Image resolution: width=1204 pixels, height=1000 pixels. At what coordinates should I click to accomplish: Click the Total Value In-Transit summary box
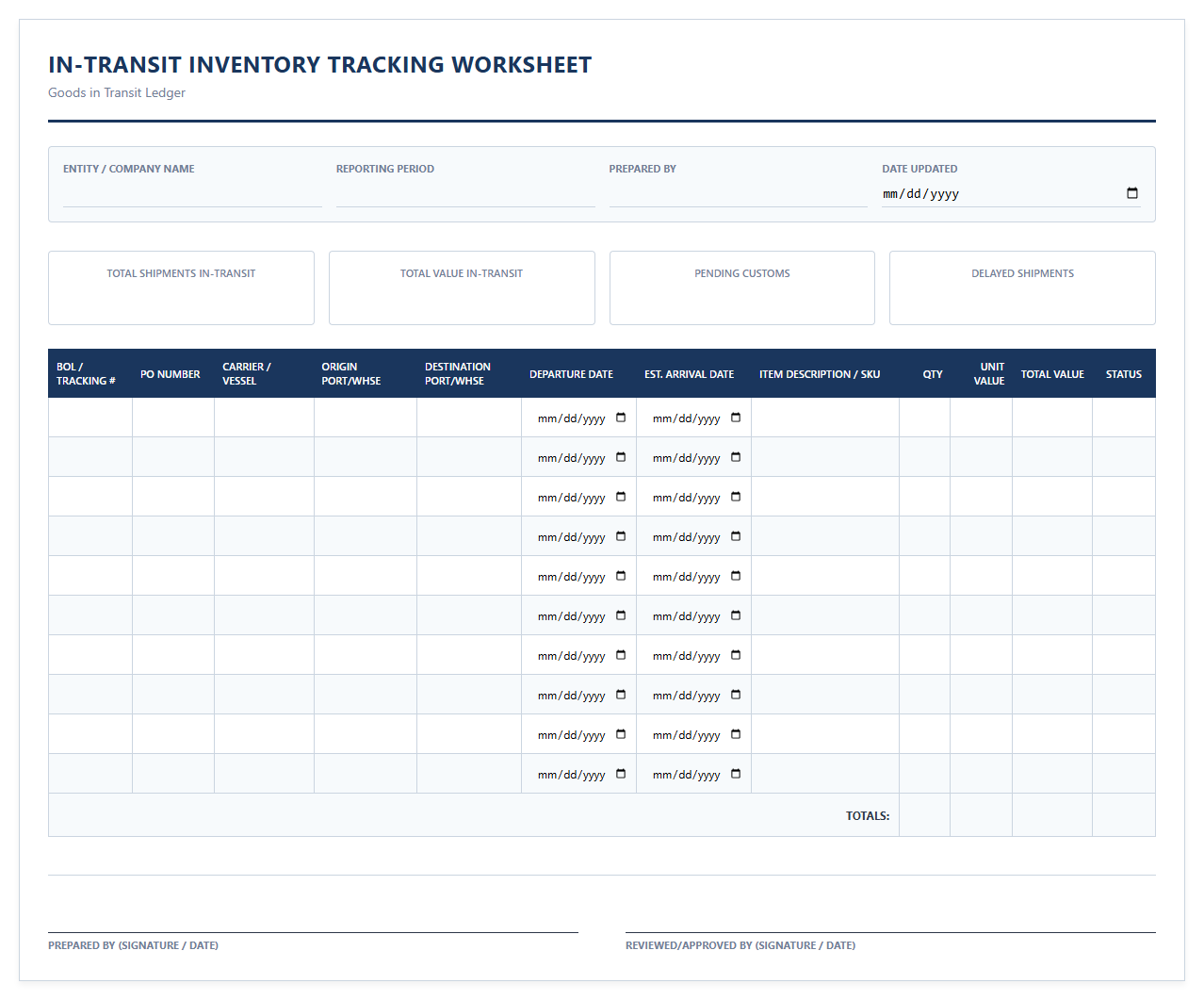(462, 287)
